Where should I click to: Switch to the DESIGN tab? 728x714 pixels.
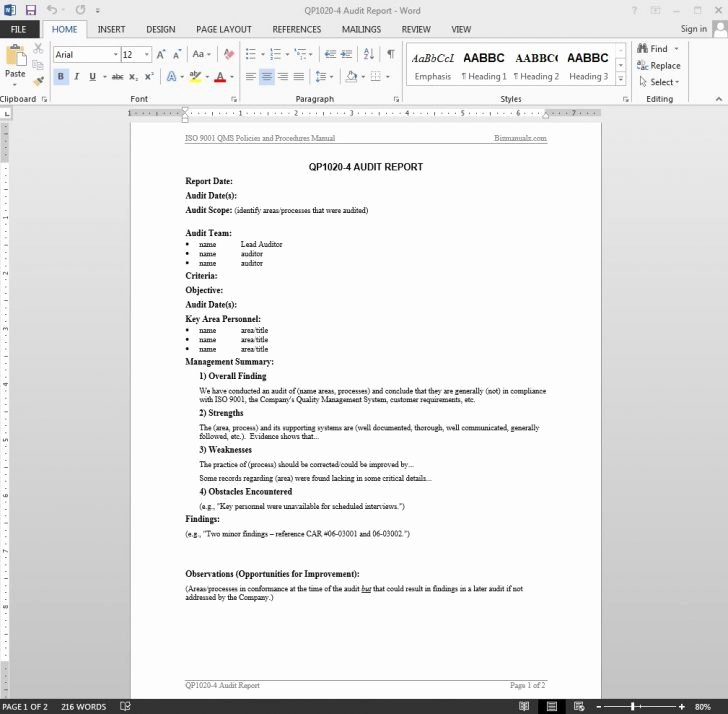coord(161,29)
